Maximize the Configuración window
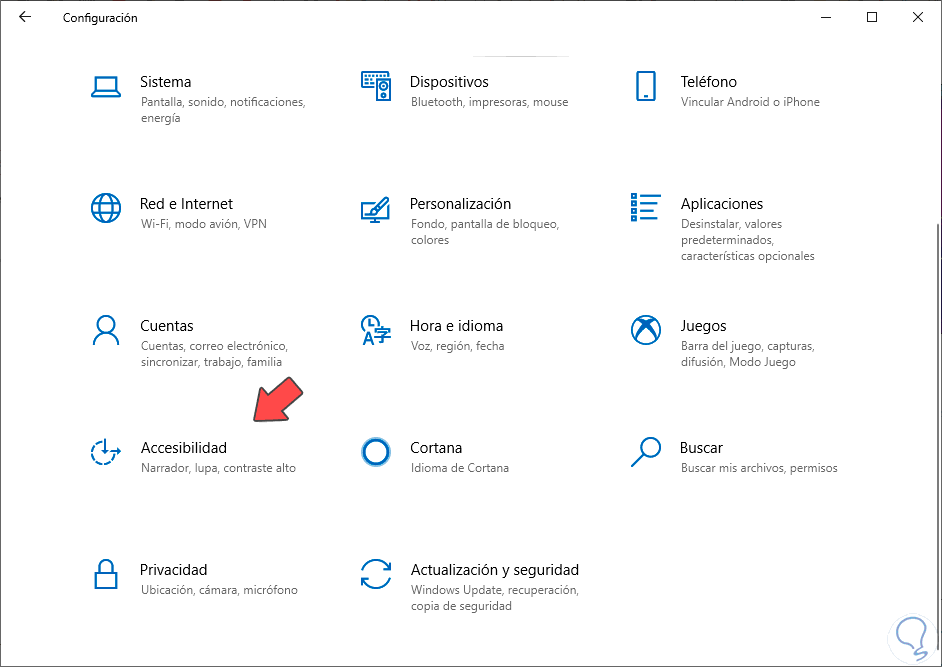This screenshot has width=942, height=667. [x=872, y=17]
